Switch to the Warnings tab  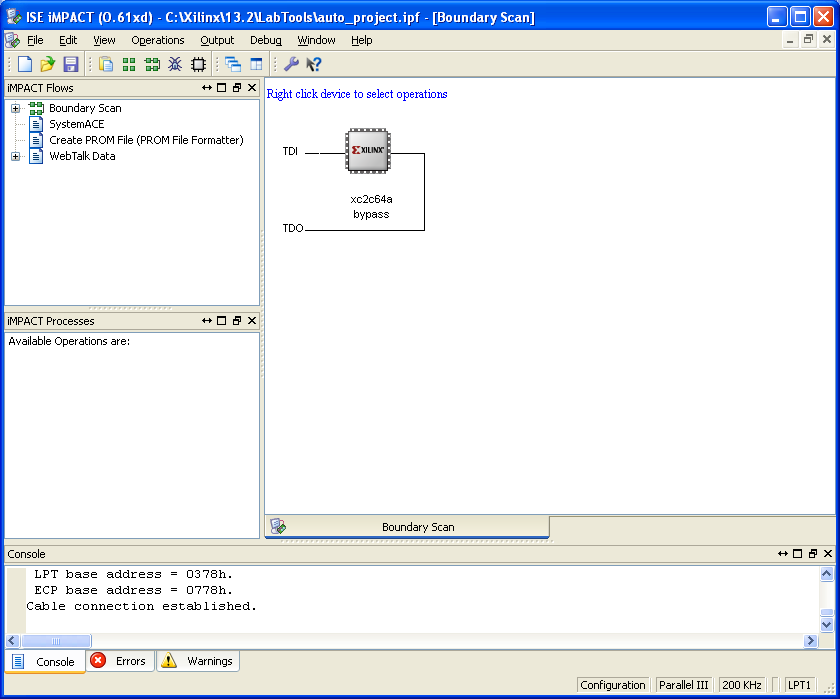[198, 661]
